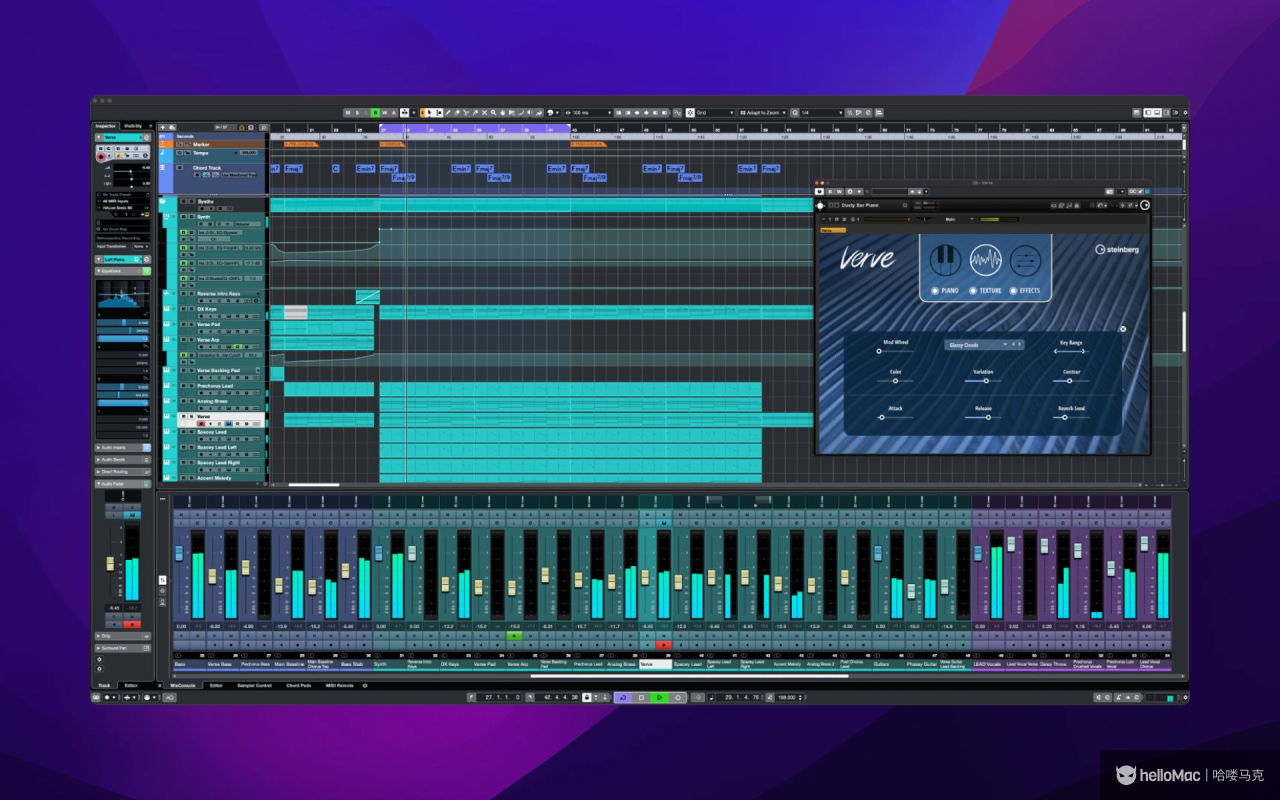
Task: Click the C chord event
Action: [x=335, y=169]
